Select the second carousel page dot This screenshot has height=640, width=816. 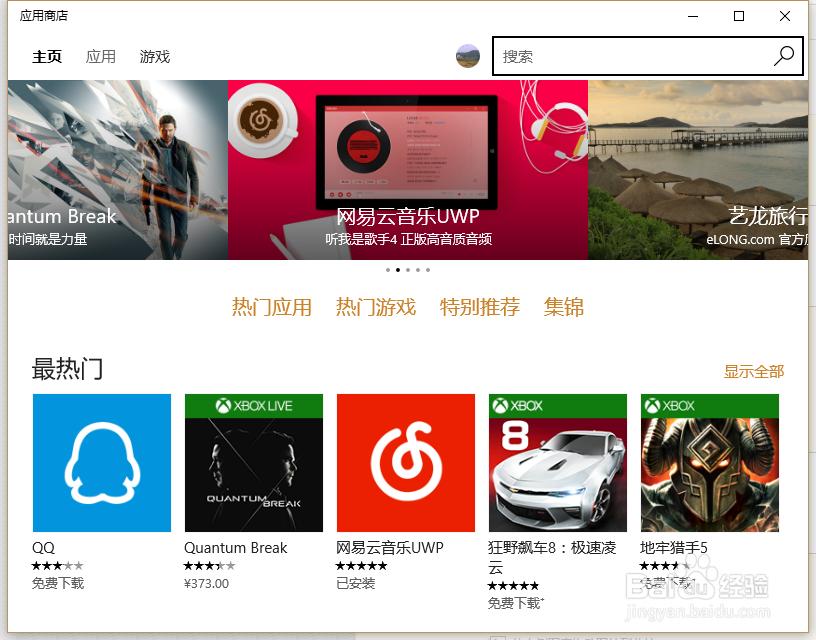[398, 270]
